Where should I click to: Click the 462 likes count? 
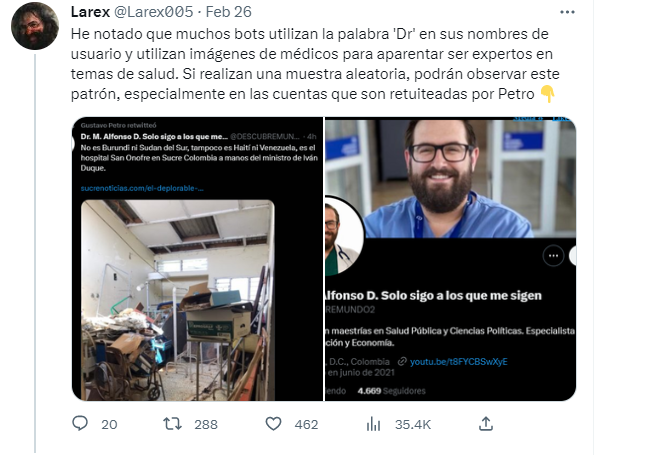[306, 424]
